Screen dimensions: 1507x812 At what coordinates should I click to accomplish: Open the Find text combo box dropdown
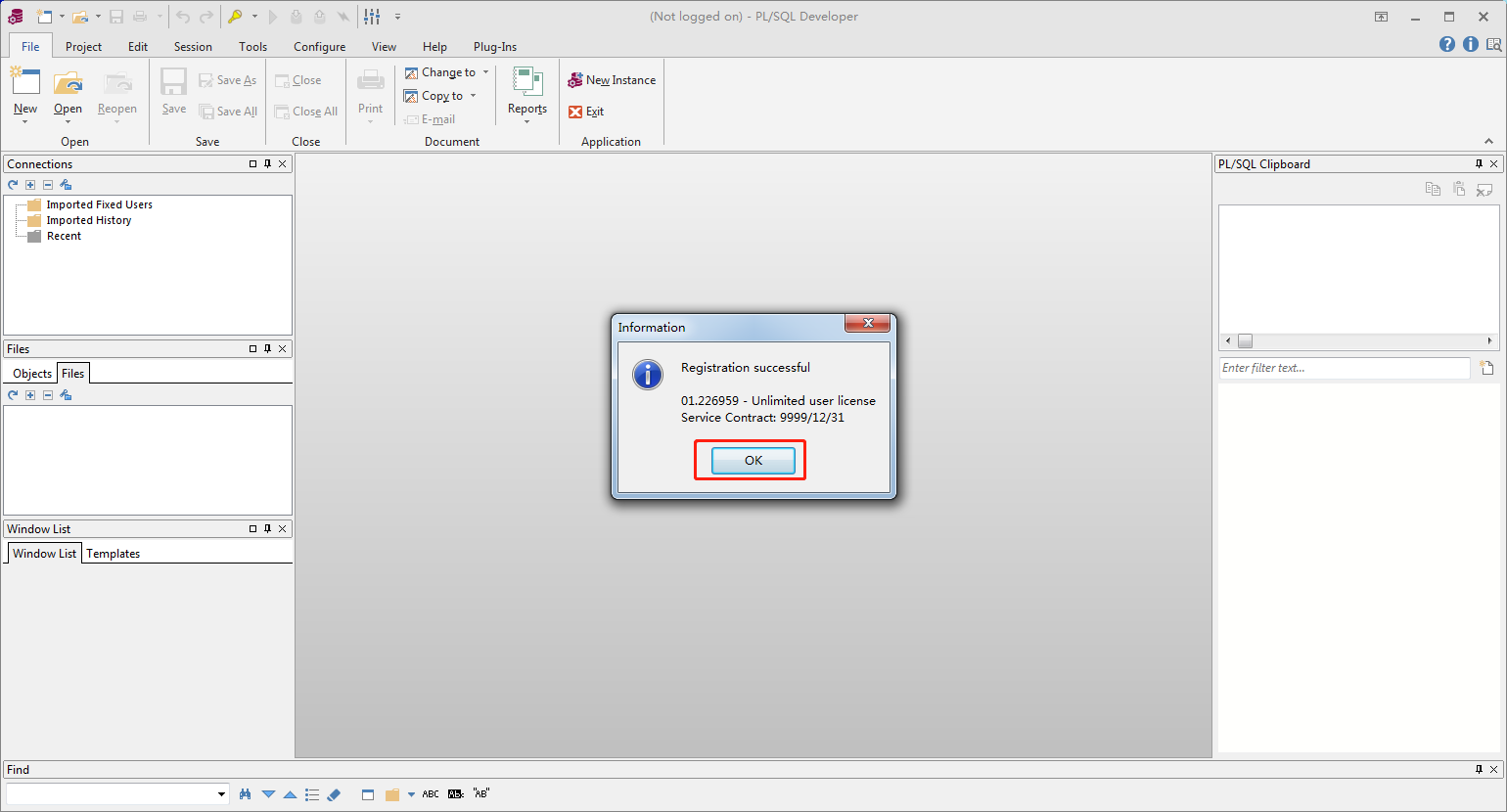[x=221, y=794]
